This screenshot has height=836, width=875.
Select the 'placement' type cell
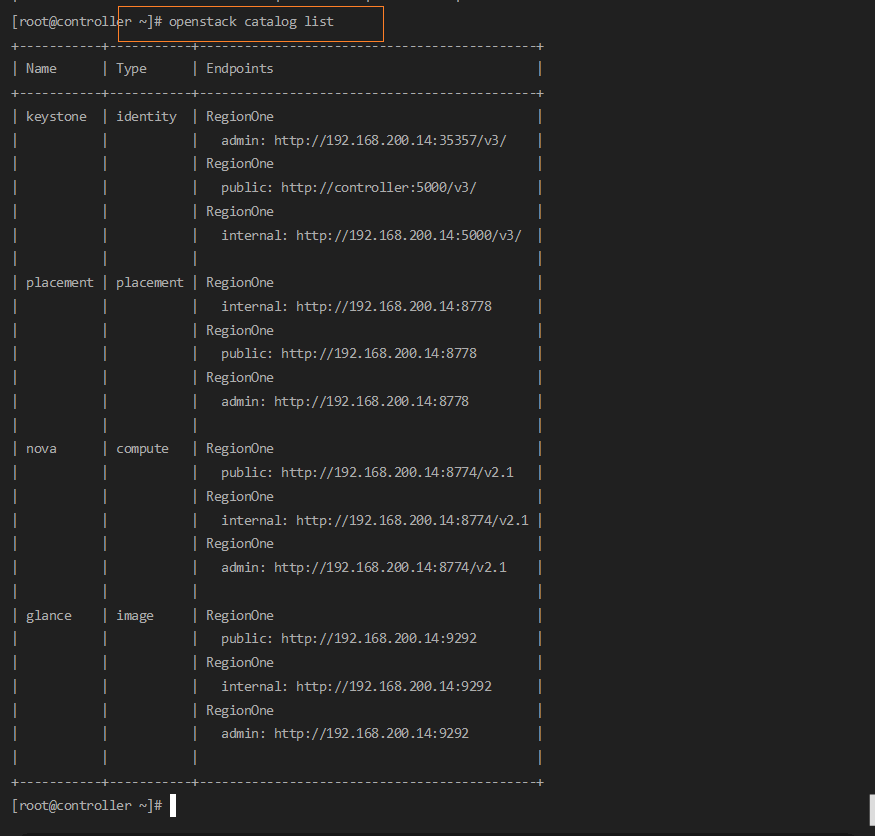150,283
